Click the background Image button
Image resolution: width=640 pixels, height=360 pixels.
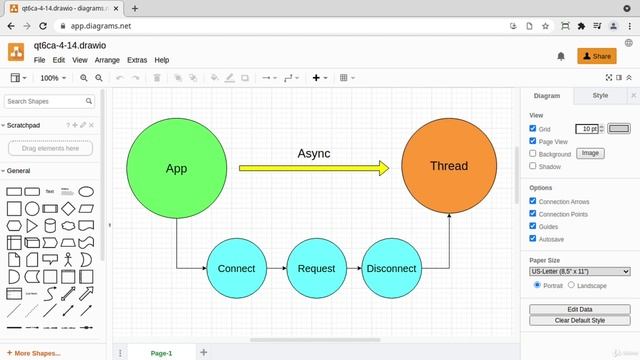590,153
